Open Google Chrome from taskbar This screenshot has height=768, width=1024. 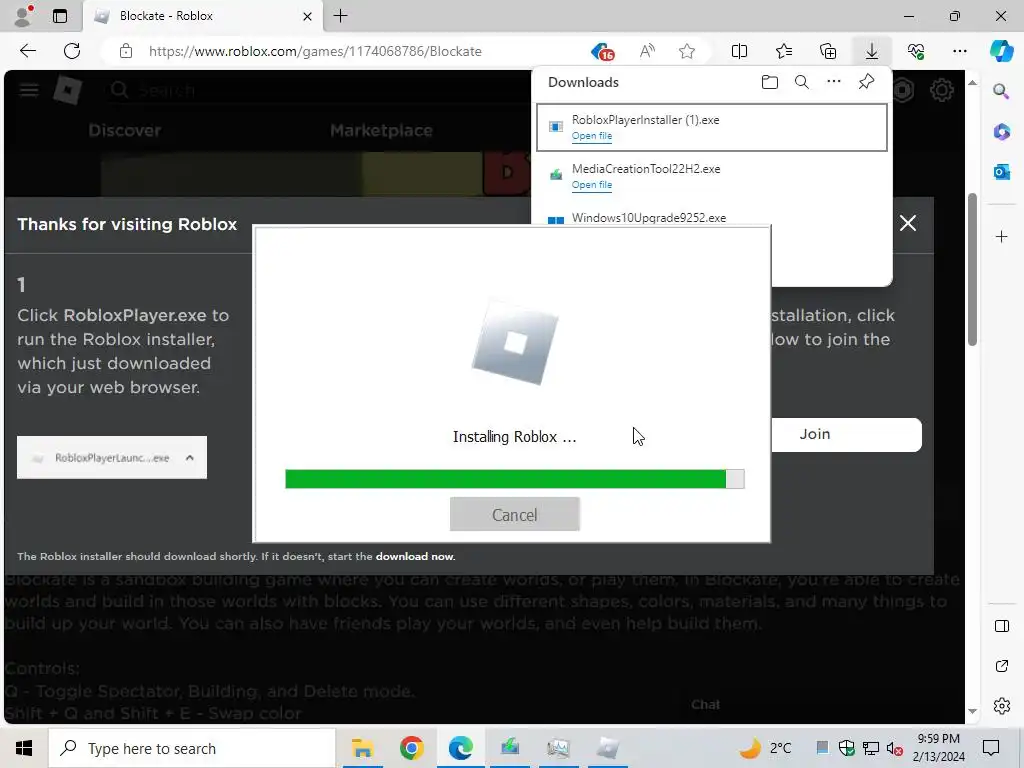[x=411, y=748]
